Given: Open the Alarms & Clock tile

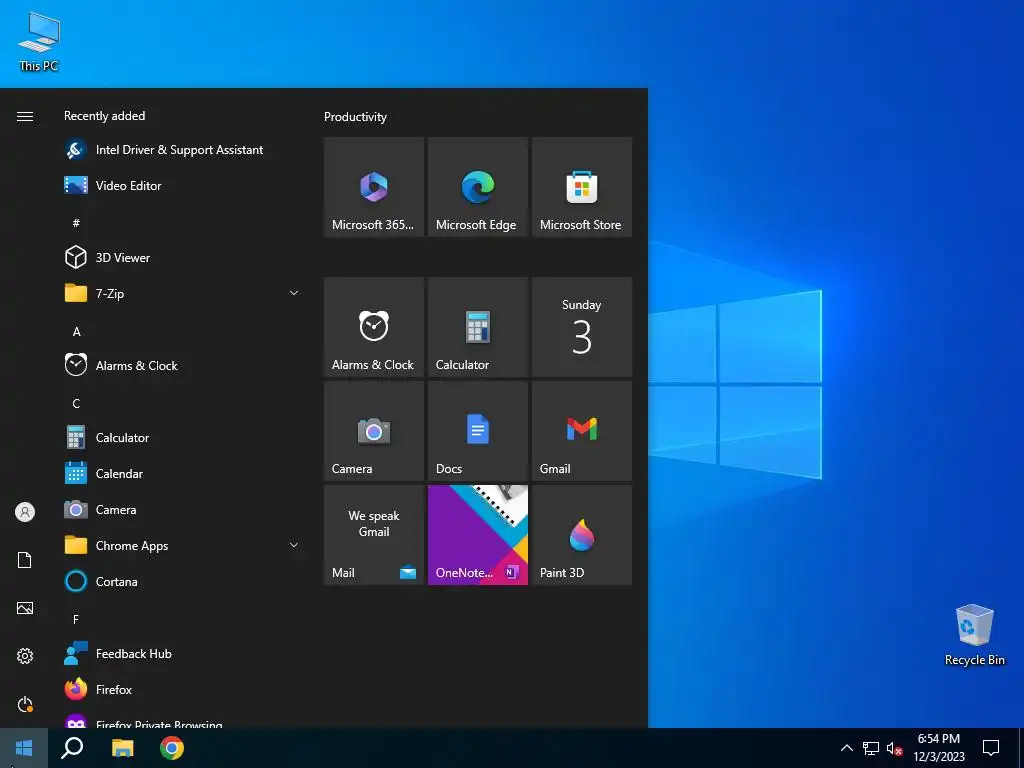Looking at the screenshot, I should pyautogui.click(x=374, y=327).
